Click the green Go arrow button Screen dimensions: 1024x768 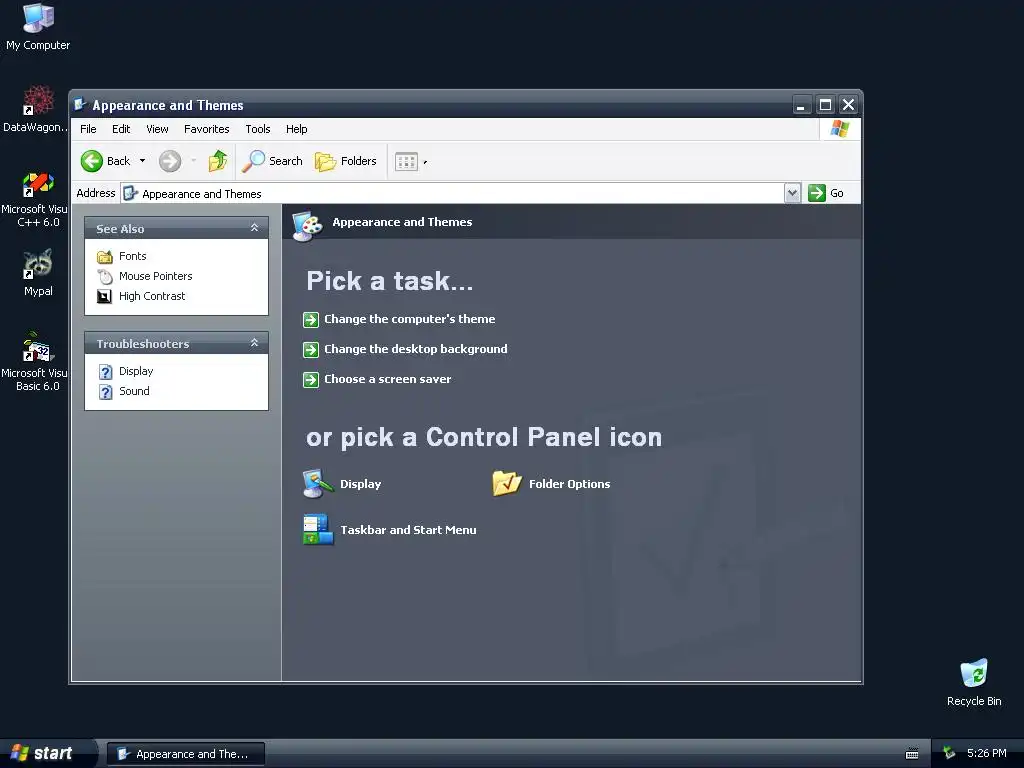coord(817,193)
